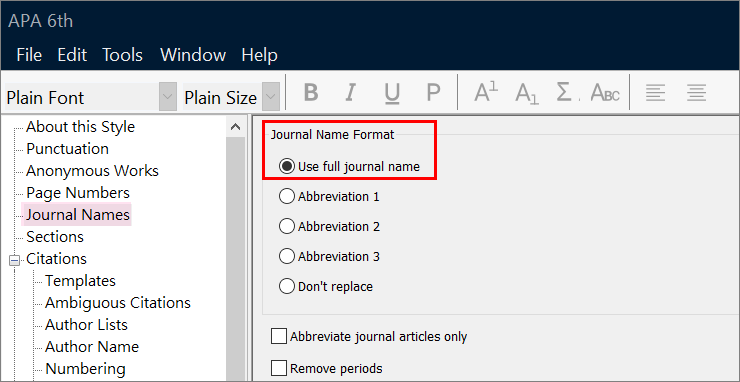Apply the Symbol font (sigma) icon
The image size is (740, 382).
point(565,93)
